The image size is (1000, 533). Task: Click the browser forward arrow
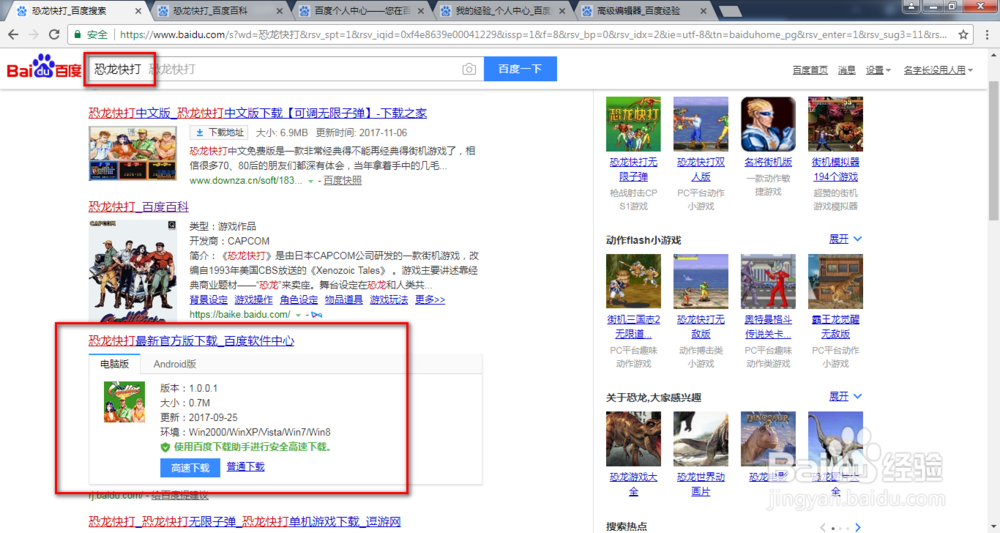tap(33, 34)
